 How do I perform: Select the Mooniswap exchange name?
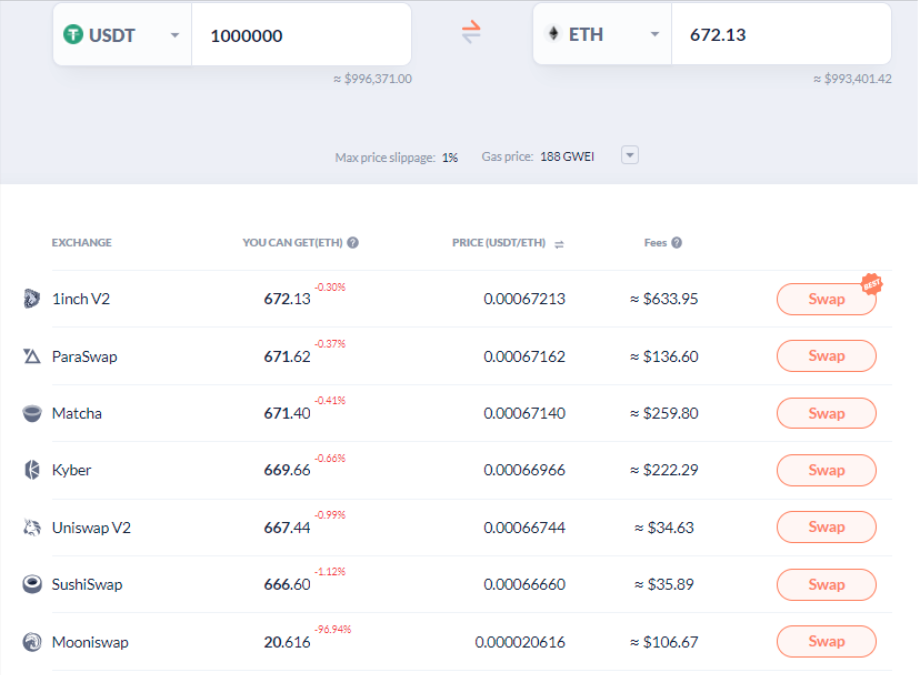(x=90, y=642)
